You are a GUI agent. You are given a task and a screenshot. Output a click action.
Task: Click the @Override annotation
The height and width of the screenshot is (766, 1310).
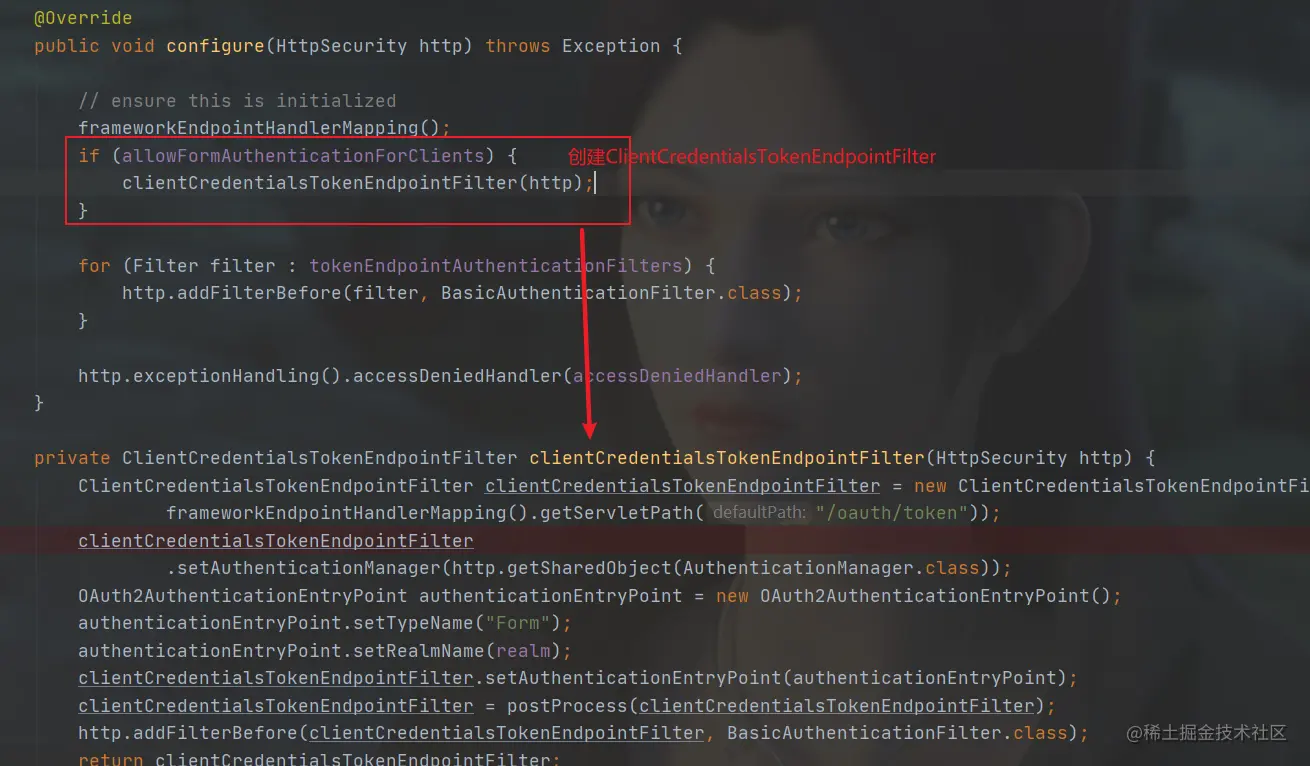coord(83,18)
